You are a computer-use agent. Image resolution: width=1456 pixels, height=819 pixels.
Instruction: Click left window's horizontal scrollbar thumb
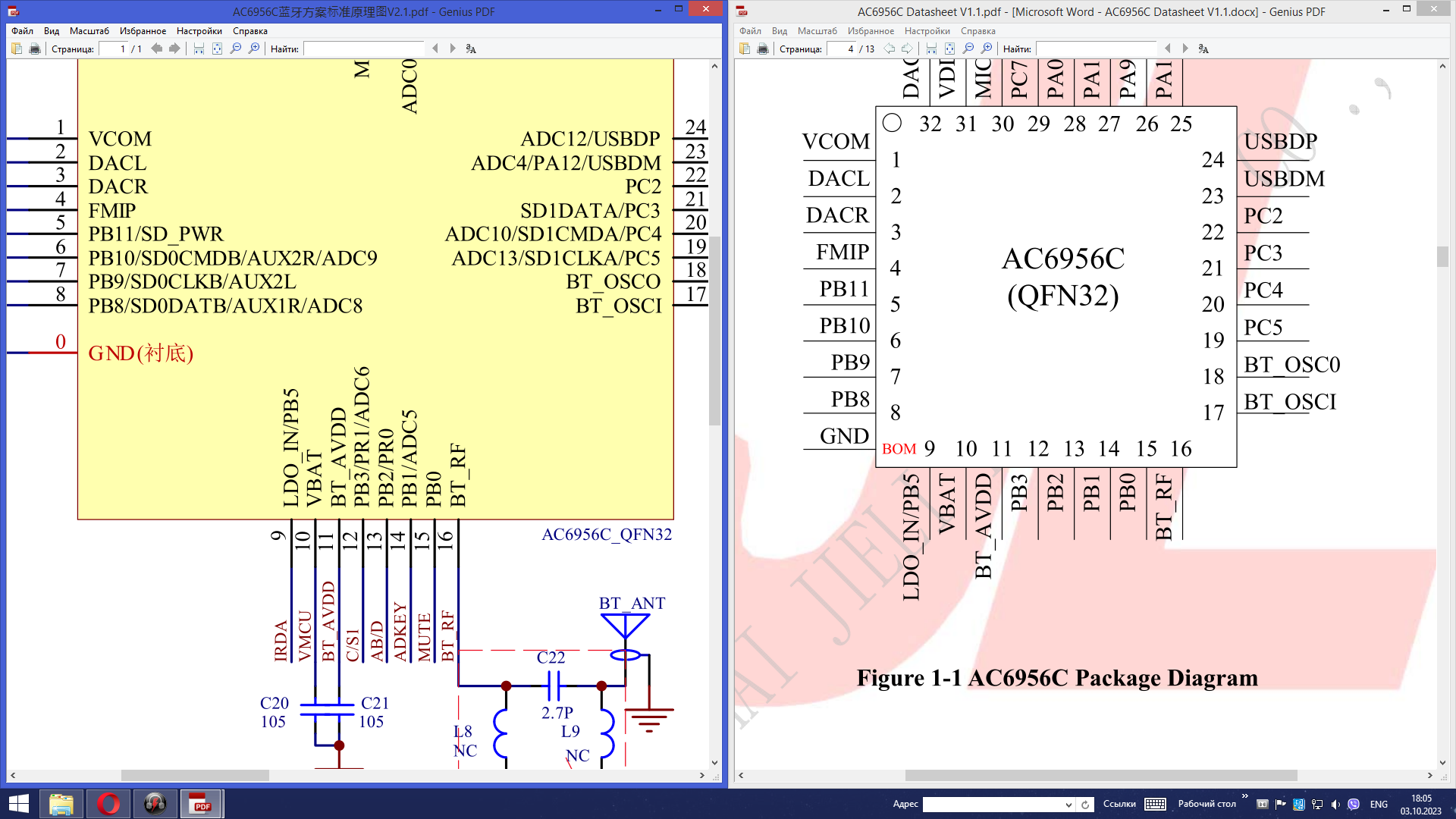pos(195,776)
